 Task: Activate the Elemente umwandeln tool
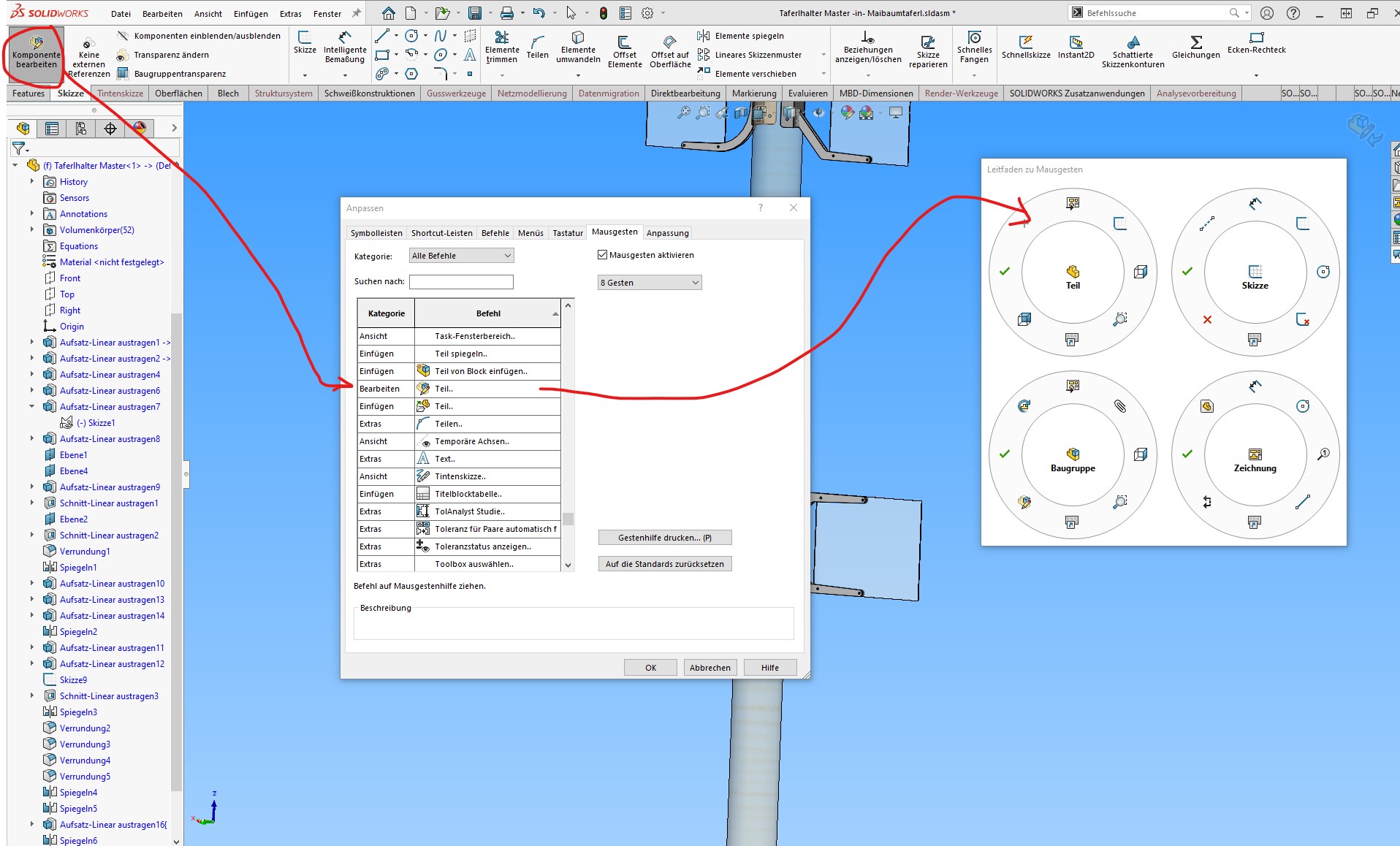coord(578,48)
